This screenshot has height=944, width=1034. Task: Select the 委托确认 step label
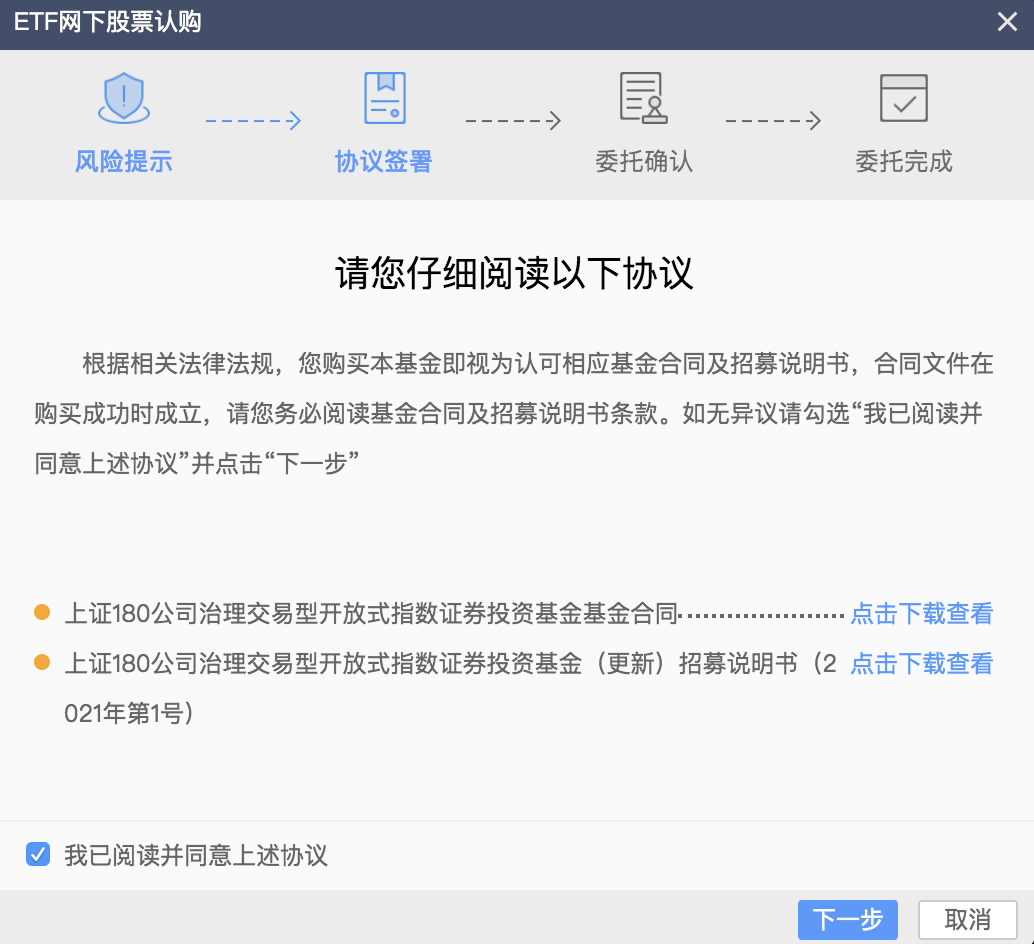point(644,161)
